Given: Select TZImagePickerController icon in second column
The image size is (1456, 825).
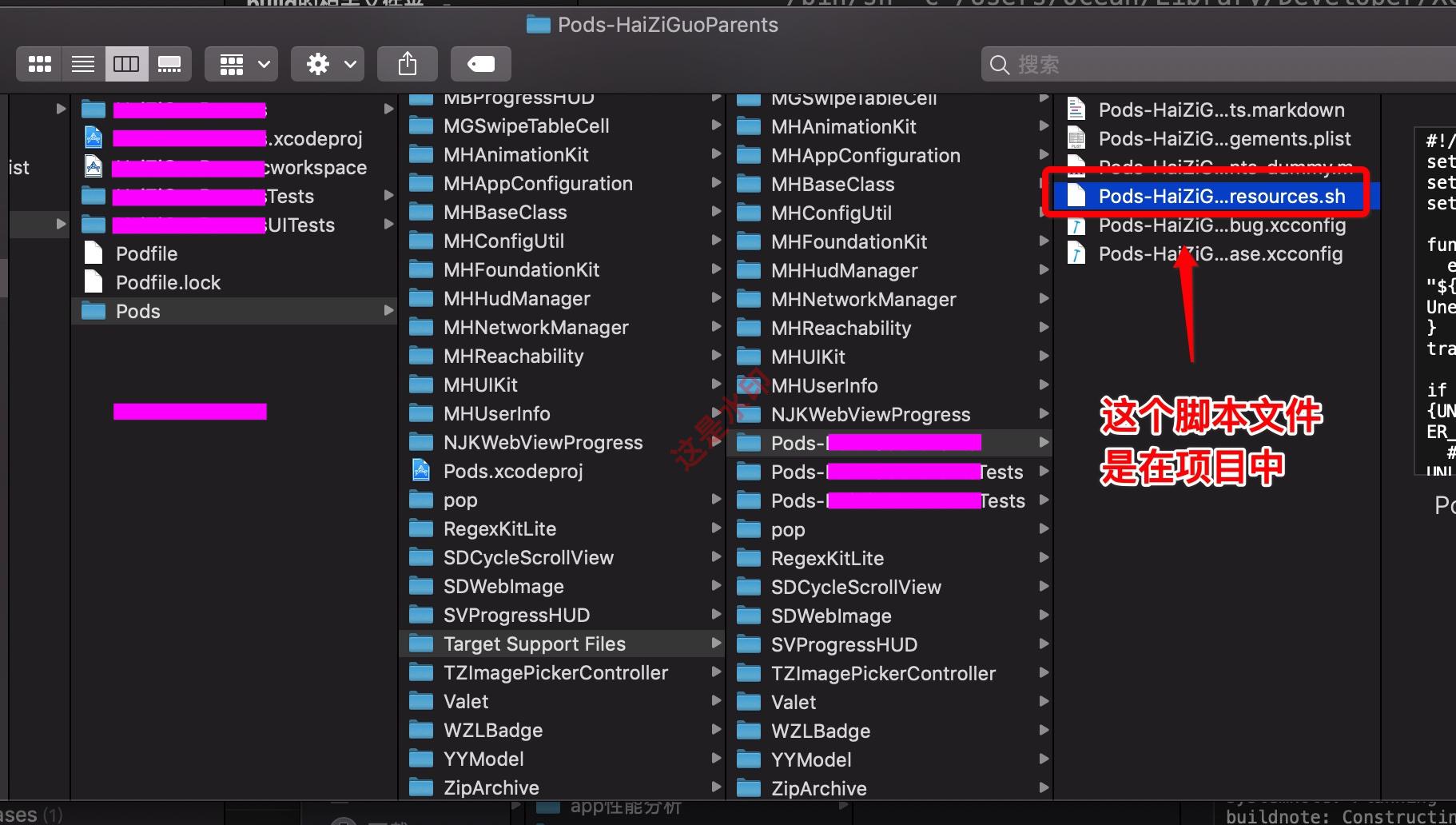Looking at the screenshot, I should (421, 672).
